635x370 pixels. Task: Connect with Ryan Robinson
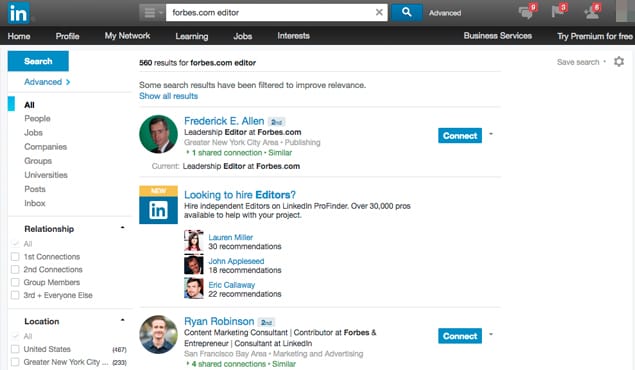(x=460, y=336)
